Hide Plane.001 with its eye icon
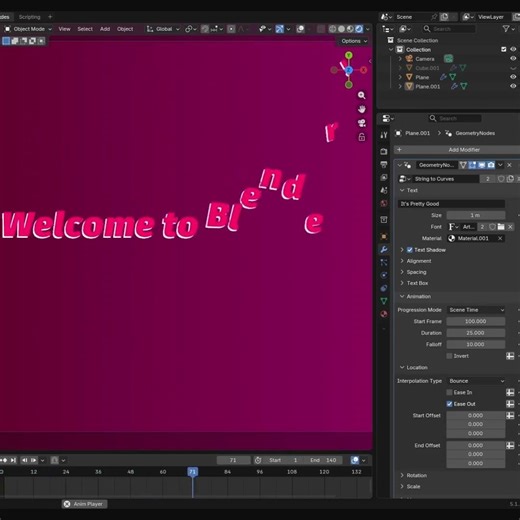 (513, 86)
